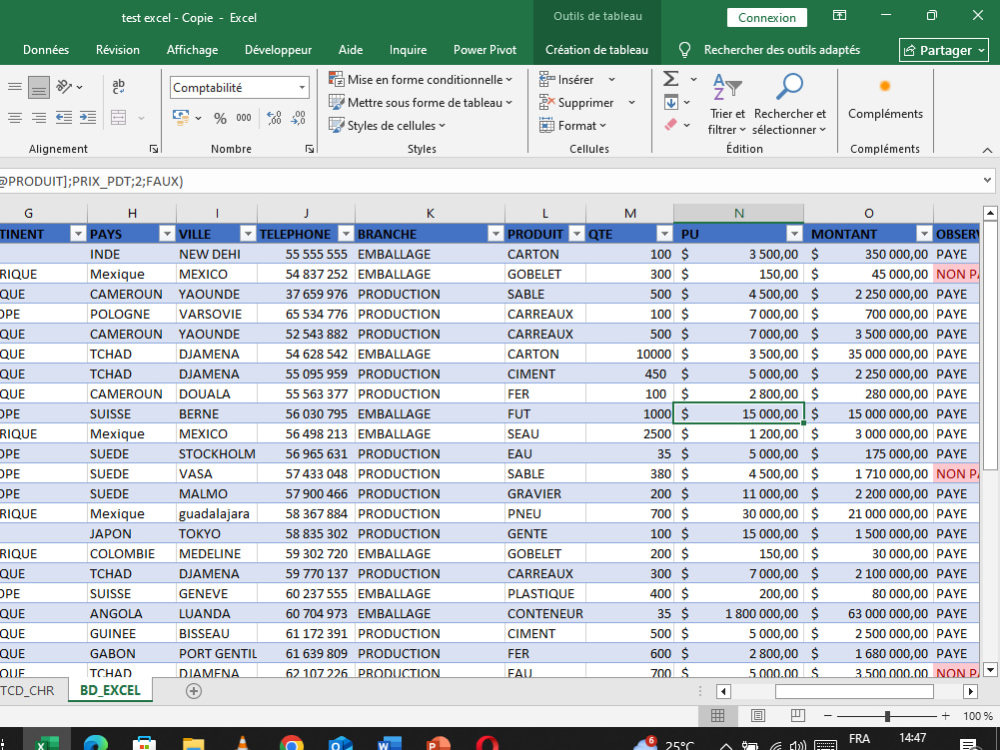Toggle right text alignment

(38, 118)
